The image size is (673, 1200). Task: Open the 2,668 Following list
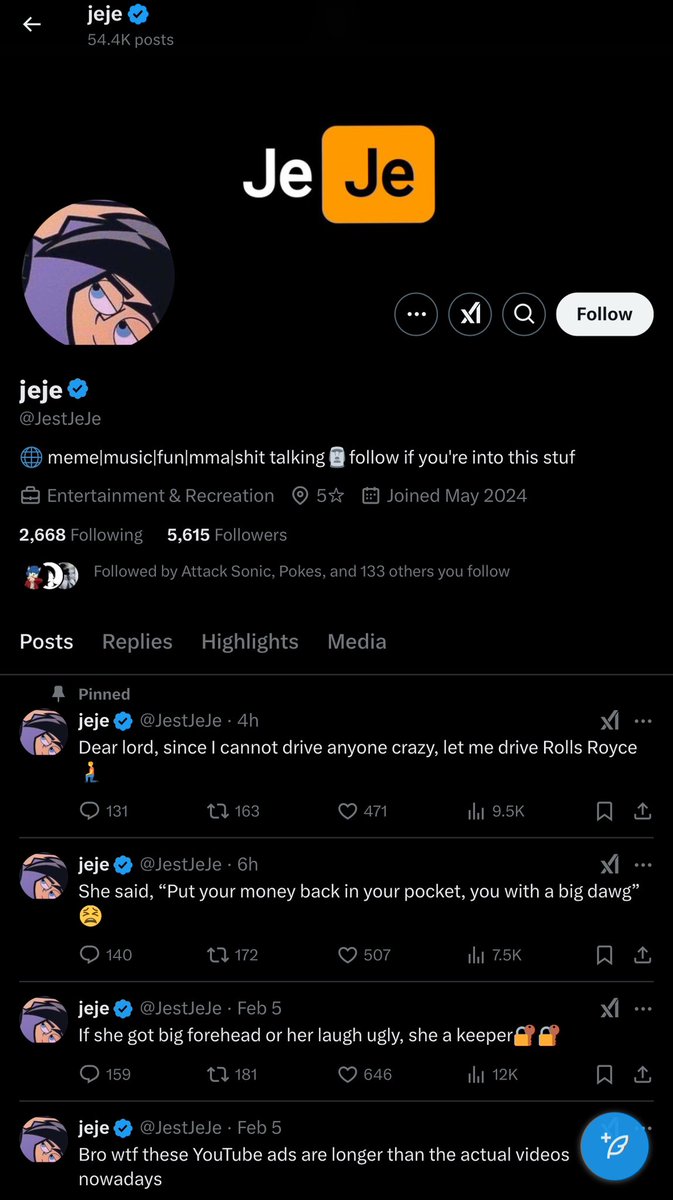tap(80, 535)
